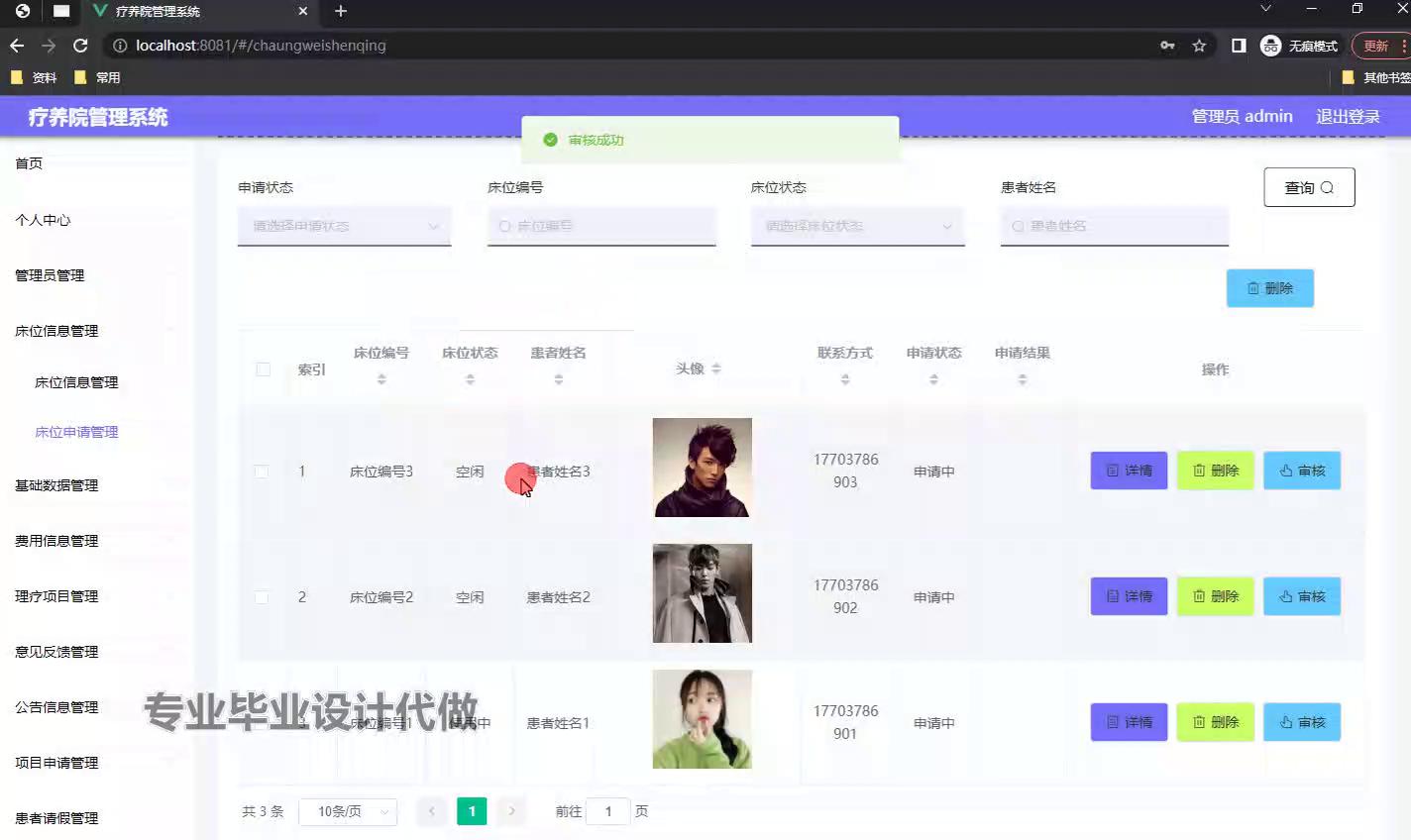
Task: Tick the checkbox for row 2
Action: (x=262, y=597)
